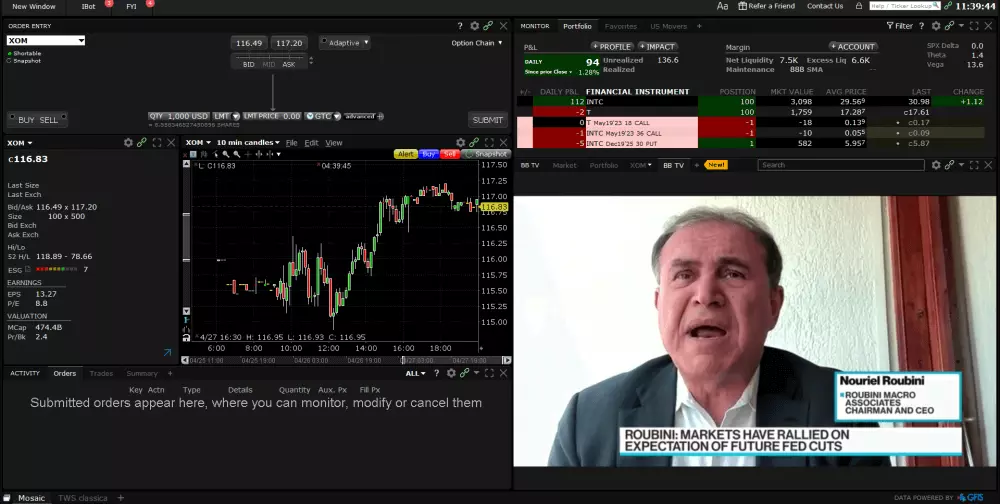Open the Adaptive dropdown arrow
Viewport: 1000px width, 504px height.
coord(365,43)
